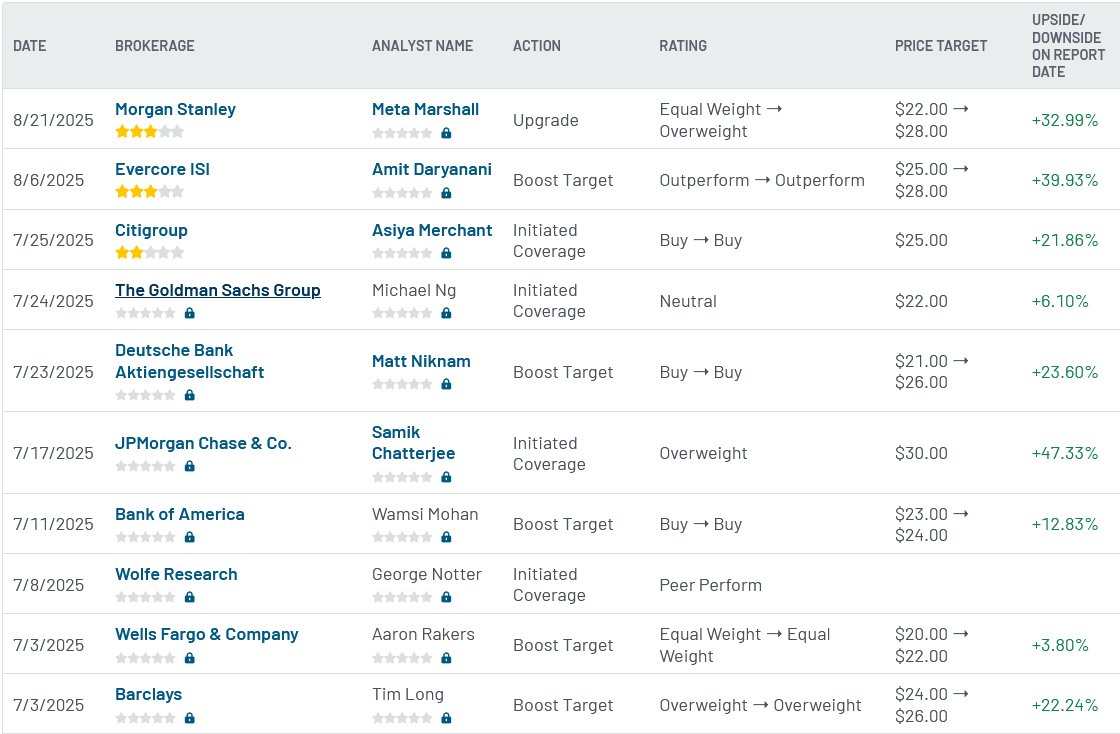
Task: Click the UPSIDE/DOWNSIDE ON REPORT DATE header
Action: pyautogui.click(x=1068, y=46)
